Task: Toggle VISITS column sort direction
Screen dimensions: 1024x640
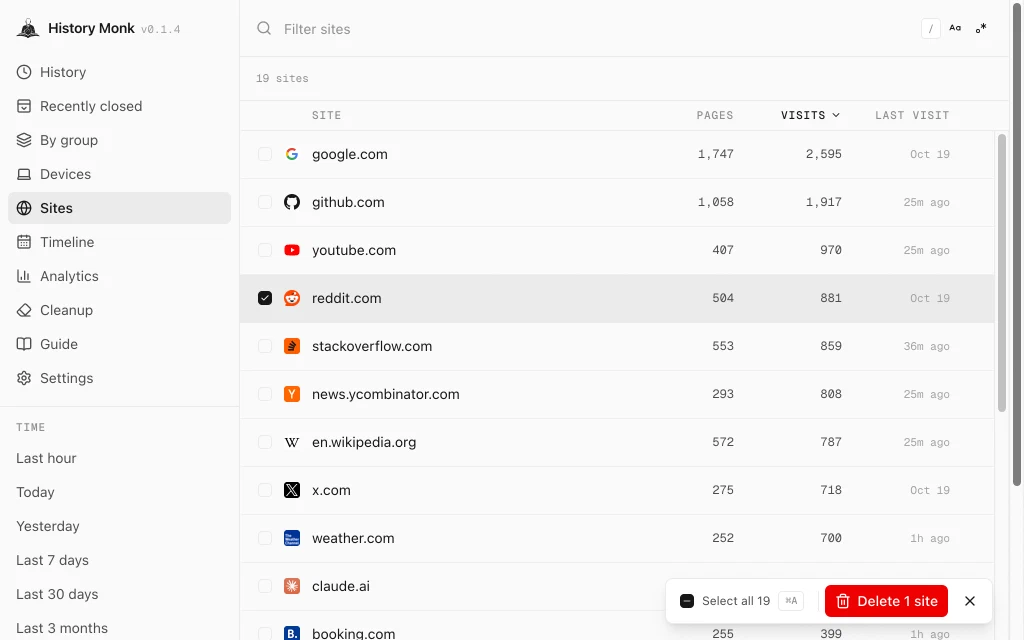Action: click(x=810, y=115)
